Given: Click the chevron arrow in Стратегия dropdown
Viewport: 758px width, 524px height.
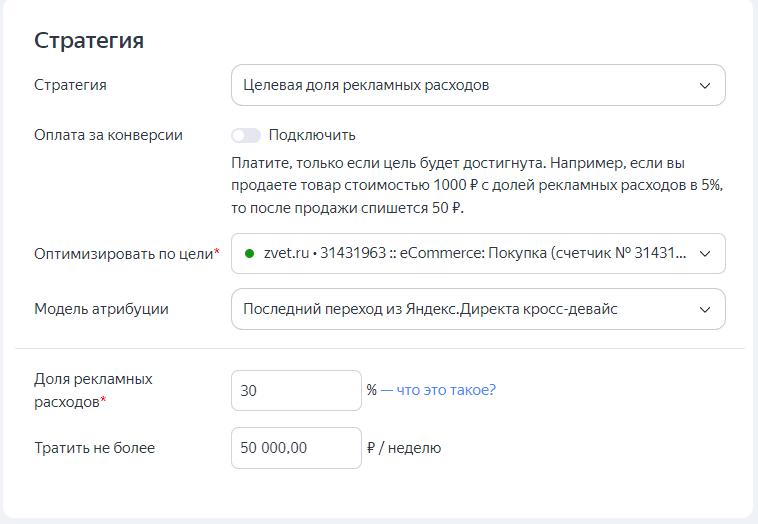Looking at the screenshot, I should click(705, 86).
